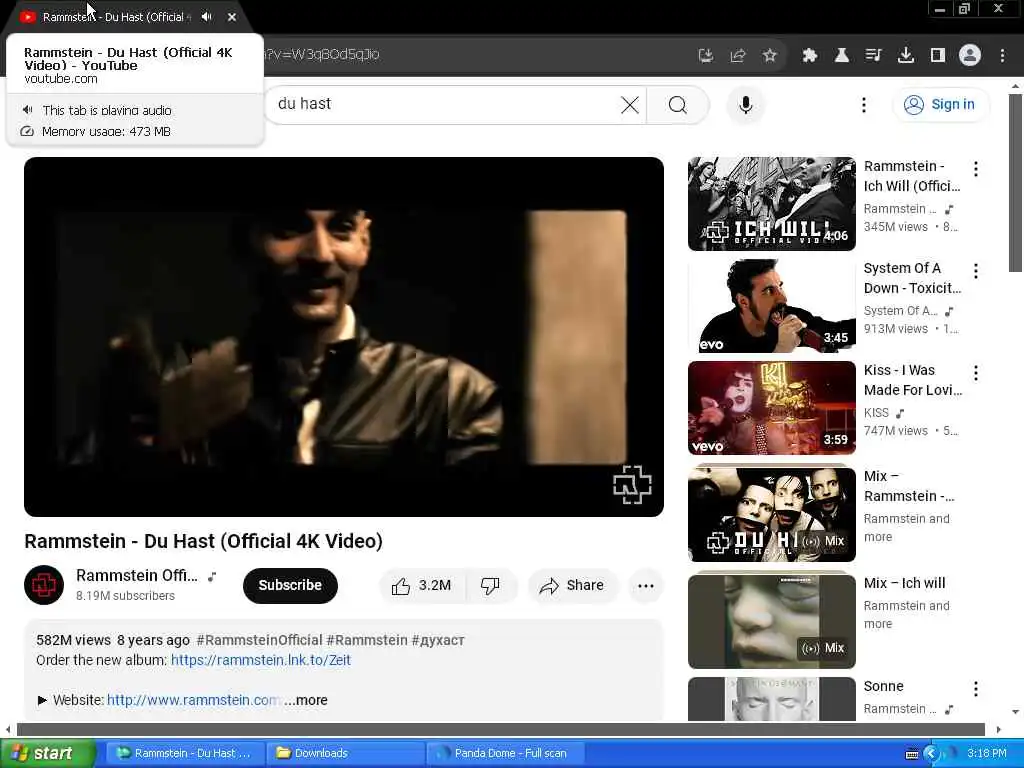This screenshot has width=1024, height=768.
Task: Open more actions ellipsis below video
Action: tap(645, 586)
